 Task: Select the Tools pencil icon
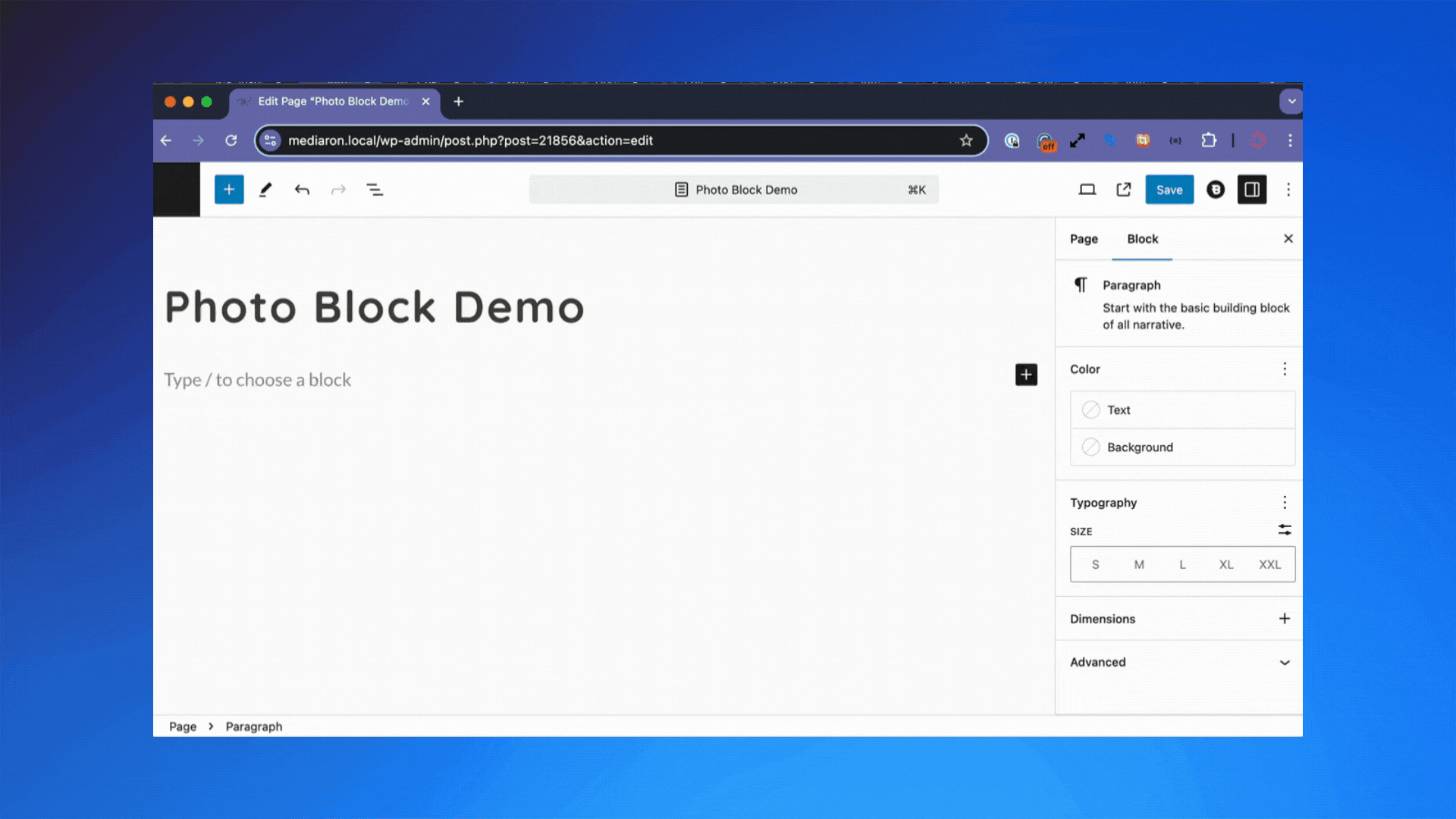pyautogui.click(x=265, y=190)
